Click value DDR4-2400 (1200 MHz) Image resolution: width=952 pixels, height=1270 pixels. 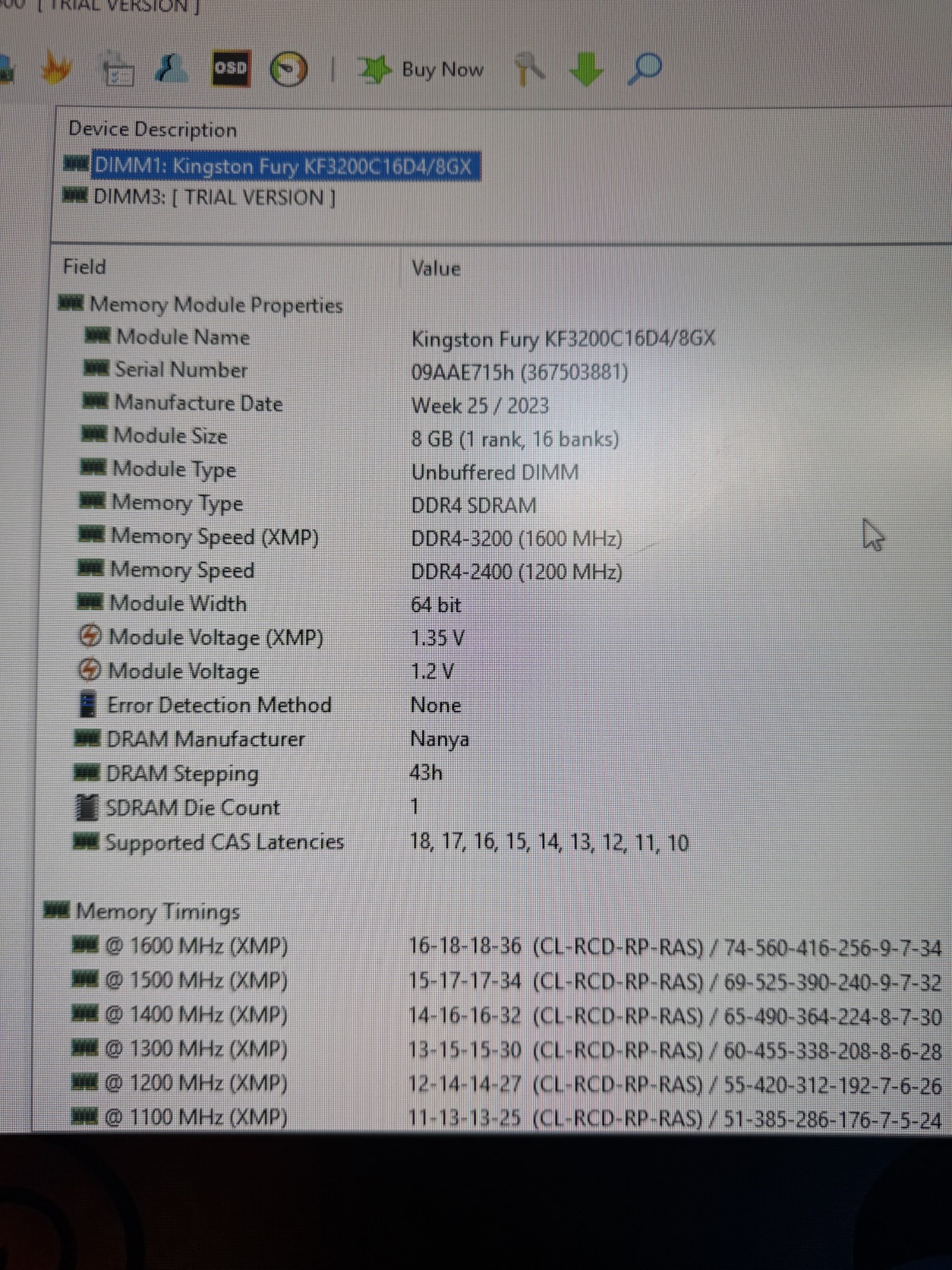coord(516,572)
